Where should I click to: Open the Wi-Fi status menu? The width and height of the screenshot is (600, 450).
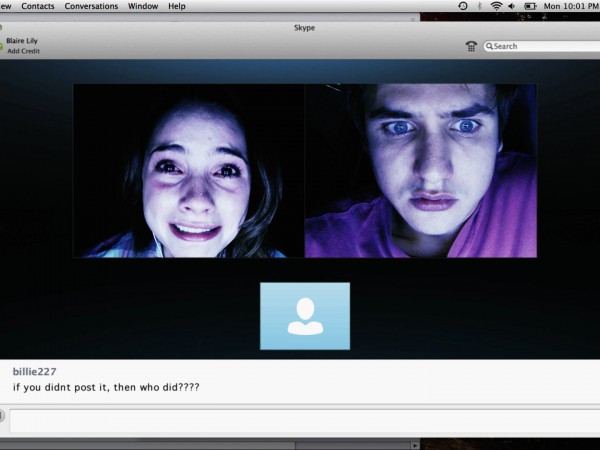[496, 6]
